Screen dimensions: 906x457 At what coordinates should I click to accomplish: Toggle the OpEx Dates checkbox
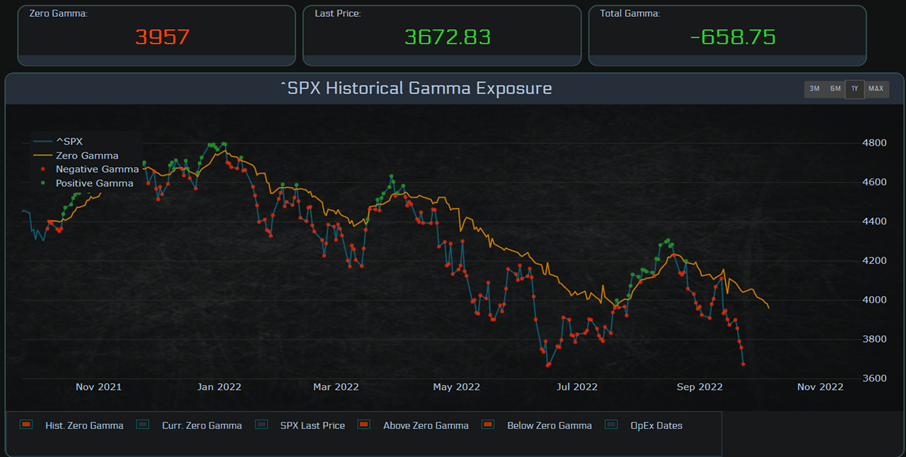click(611, 425)
